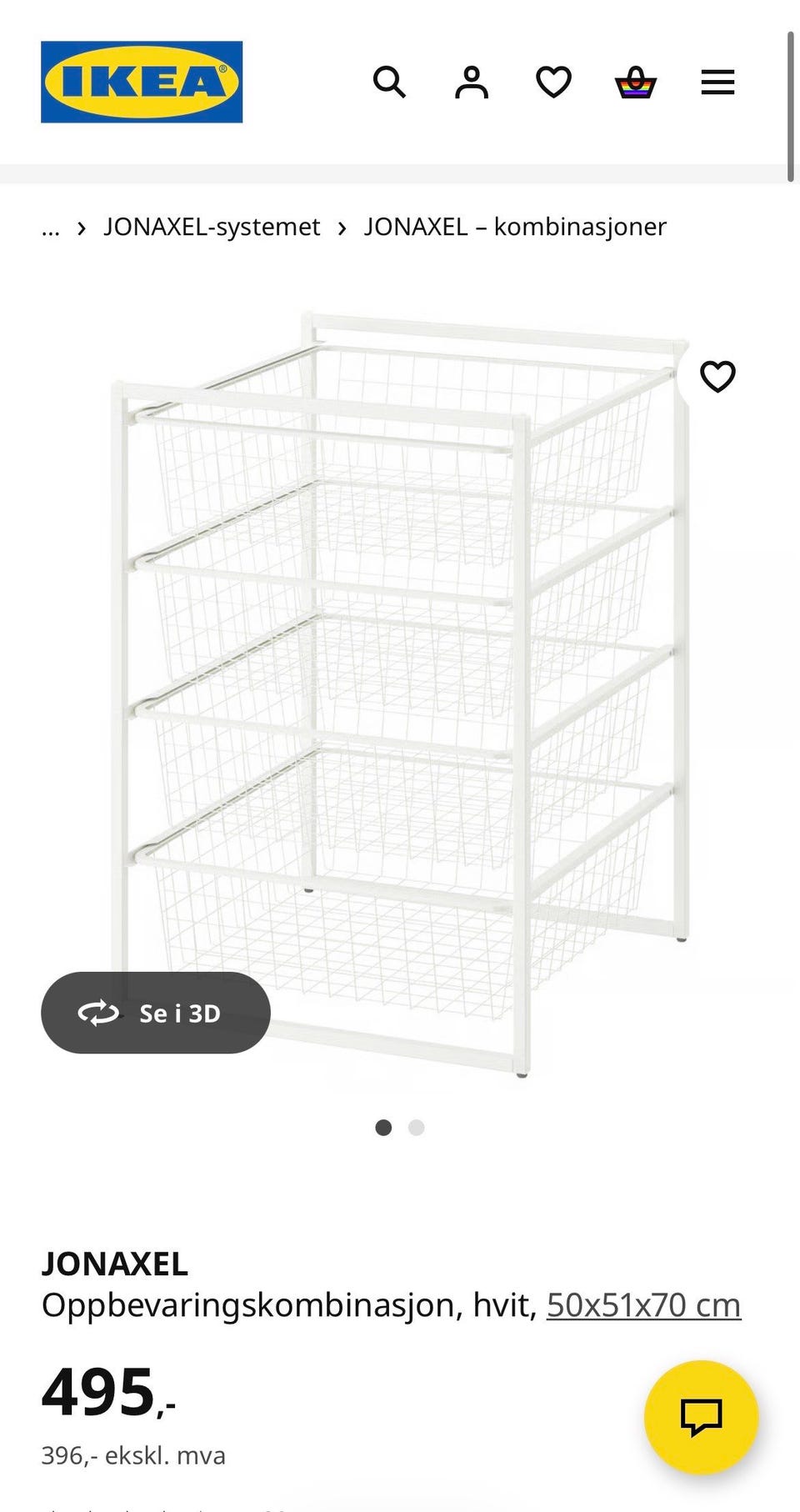Open search via magnifying glass icon
This screenshot has height=1512, width=800.
(x=389, y=83)
